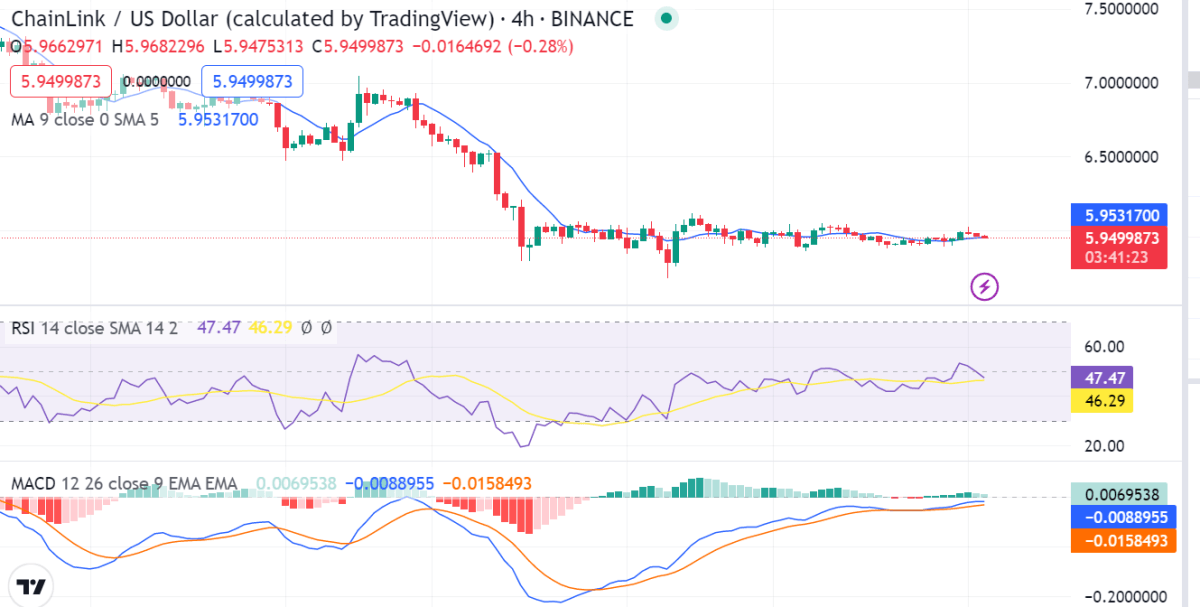Click the low price L5.9475313
Image resolution: width=1200 pixels, height=607 pixels.
coord(257,46)
